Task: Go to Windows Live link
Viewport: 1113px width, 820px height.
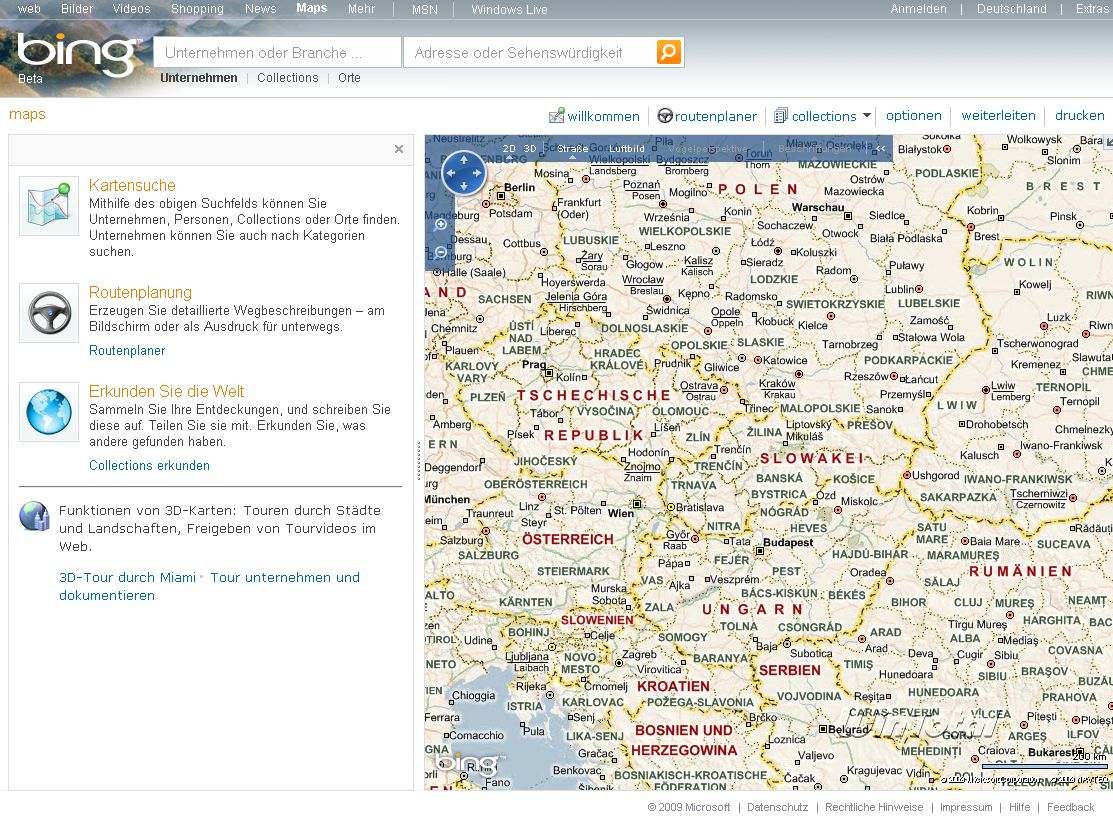Action: point(509,10)
